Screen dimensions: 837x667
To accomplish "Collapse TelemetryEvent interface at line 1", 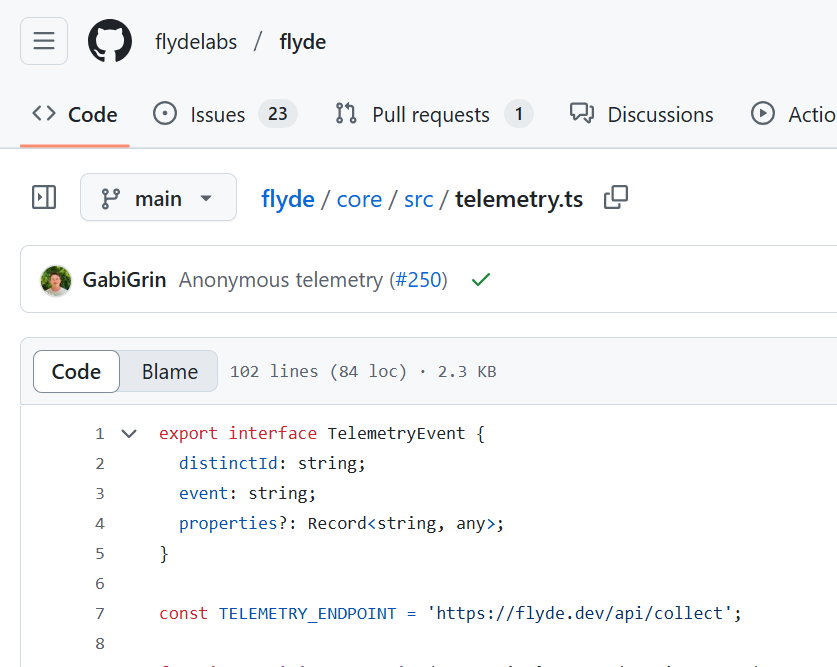I will click(x=129, y=433).
